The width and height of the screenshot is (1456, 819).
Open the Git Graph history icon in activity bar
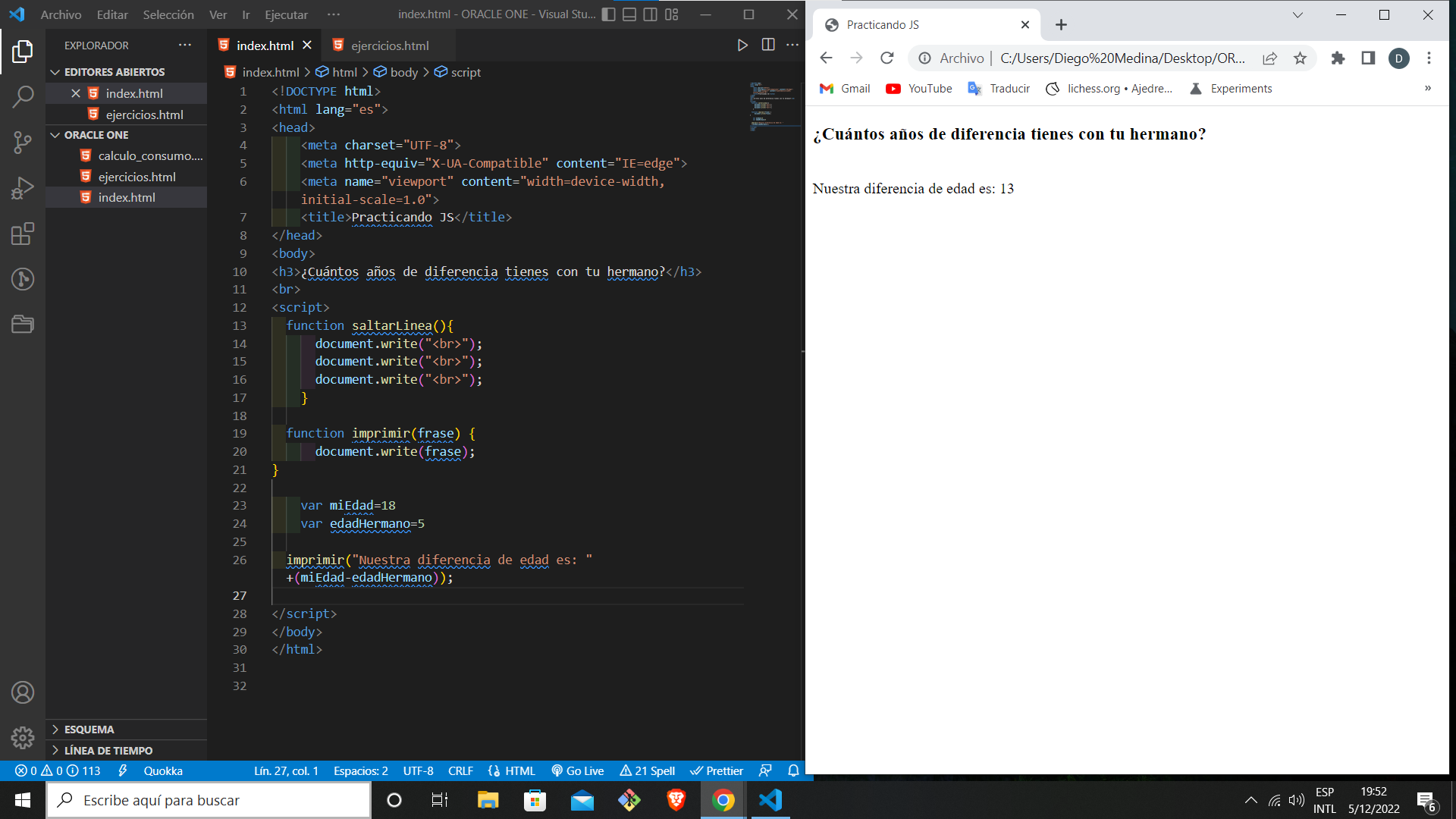click(23, 279)
